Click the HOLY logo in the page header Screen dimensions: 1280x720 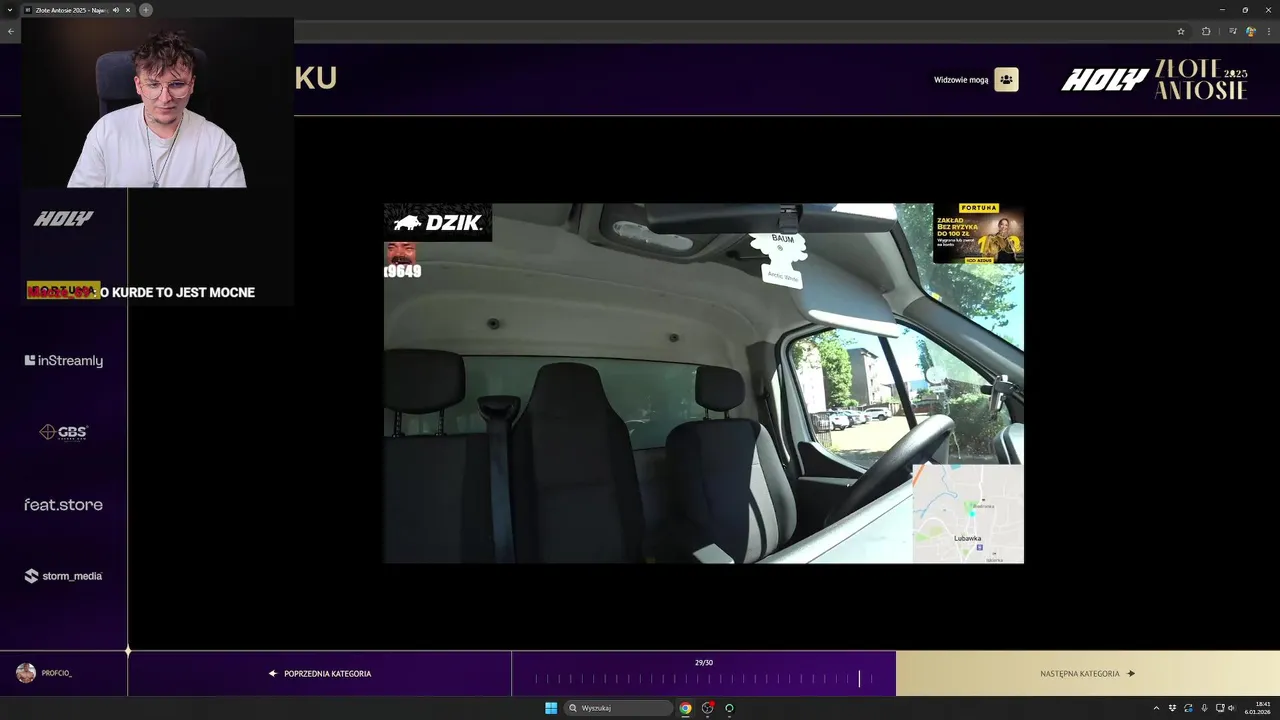pyautogui.click(x=1104, y=80)
